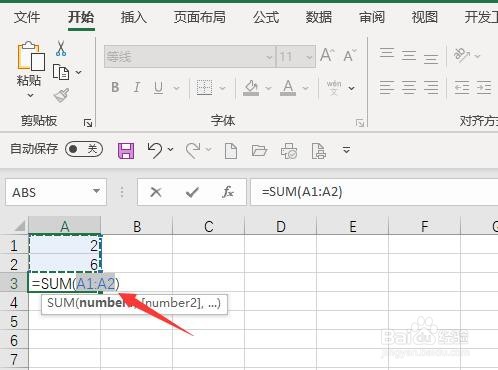Select cell A2 containing 6

65,264
